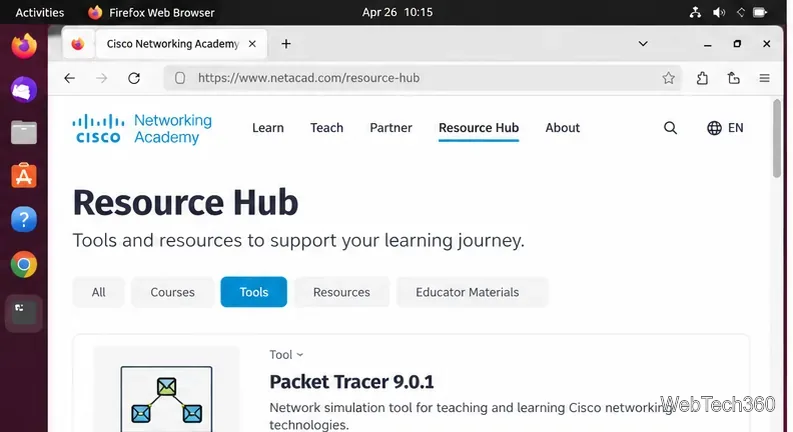Click the page vertical scrollbar thumb

point(777,138)
